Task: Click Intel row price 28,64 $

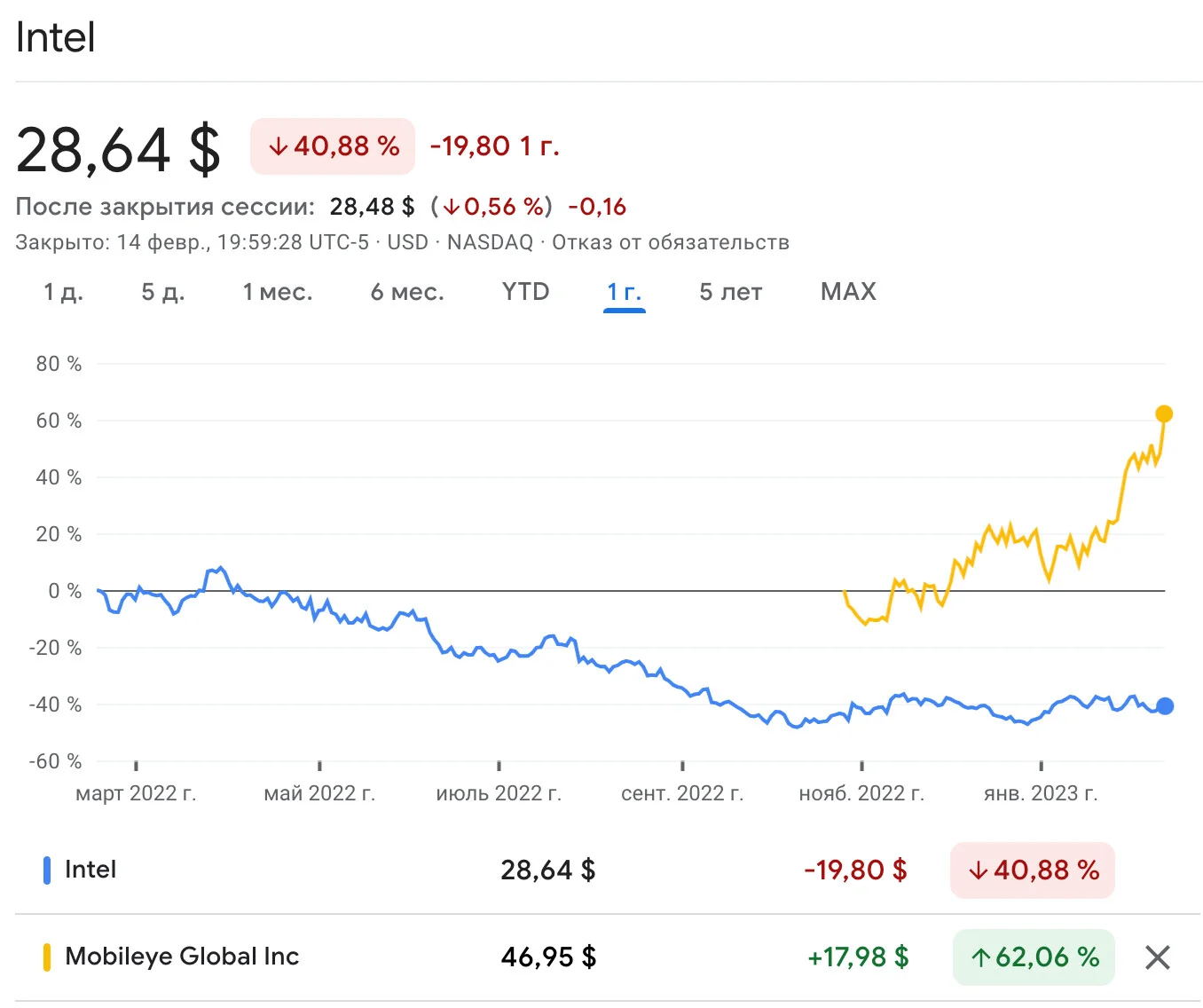Action: [x=548, y=870]
